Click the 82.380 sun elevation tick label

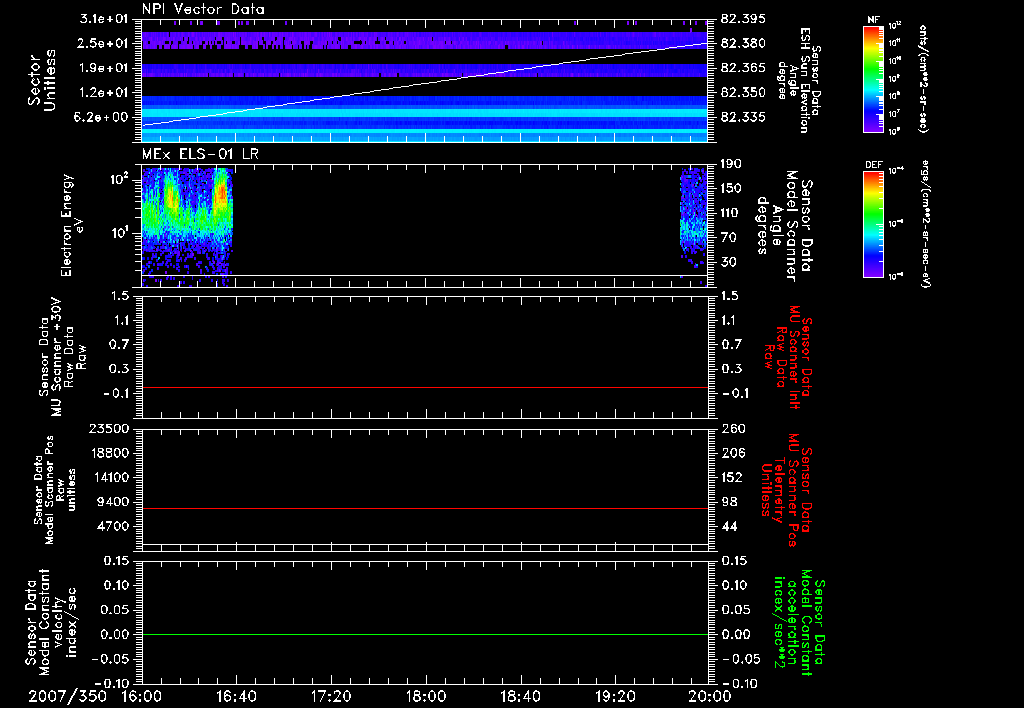[x=743, y=43]
